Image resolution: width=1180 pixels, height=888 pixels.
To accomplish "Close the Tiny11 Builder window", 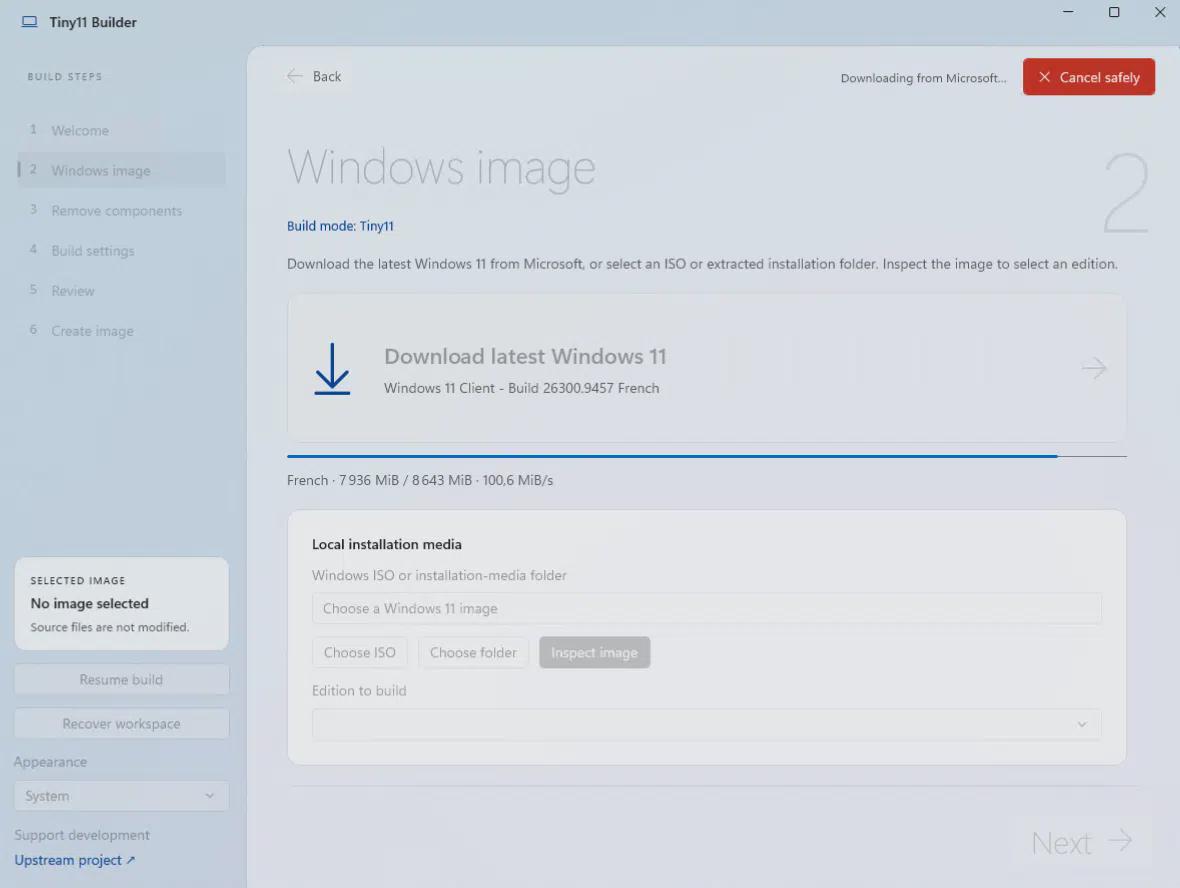I will click(1160, 12).
